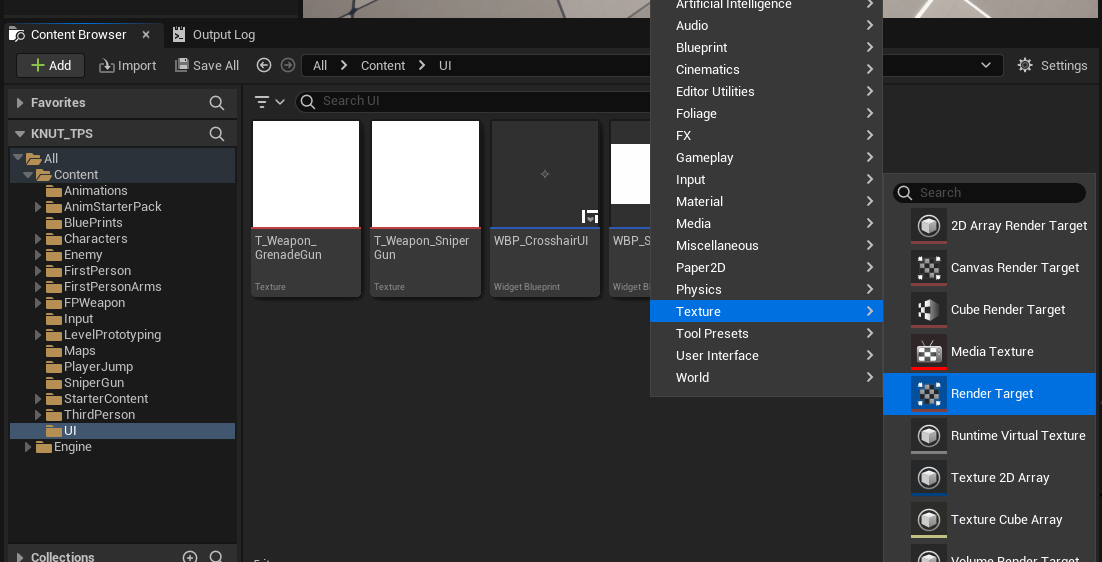Viewport: 1102px width, 562px height.
Task: Choose the Texture 2D Array icon
Action: 928,478
